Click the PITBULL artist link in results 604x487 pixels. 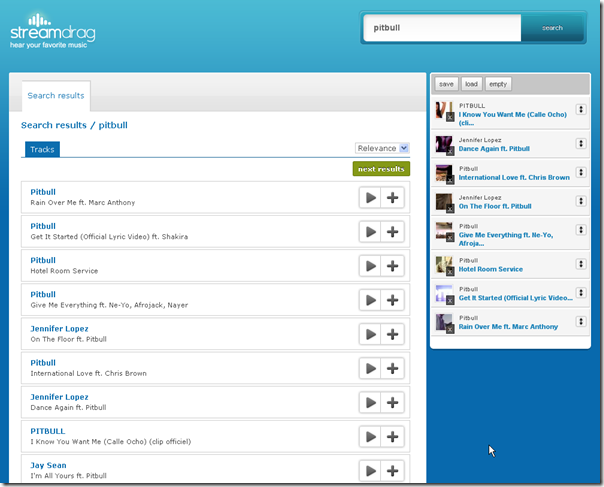click(x=47, y=431)
